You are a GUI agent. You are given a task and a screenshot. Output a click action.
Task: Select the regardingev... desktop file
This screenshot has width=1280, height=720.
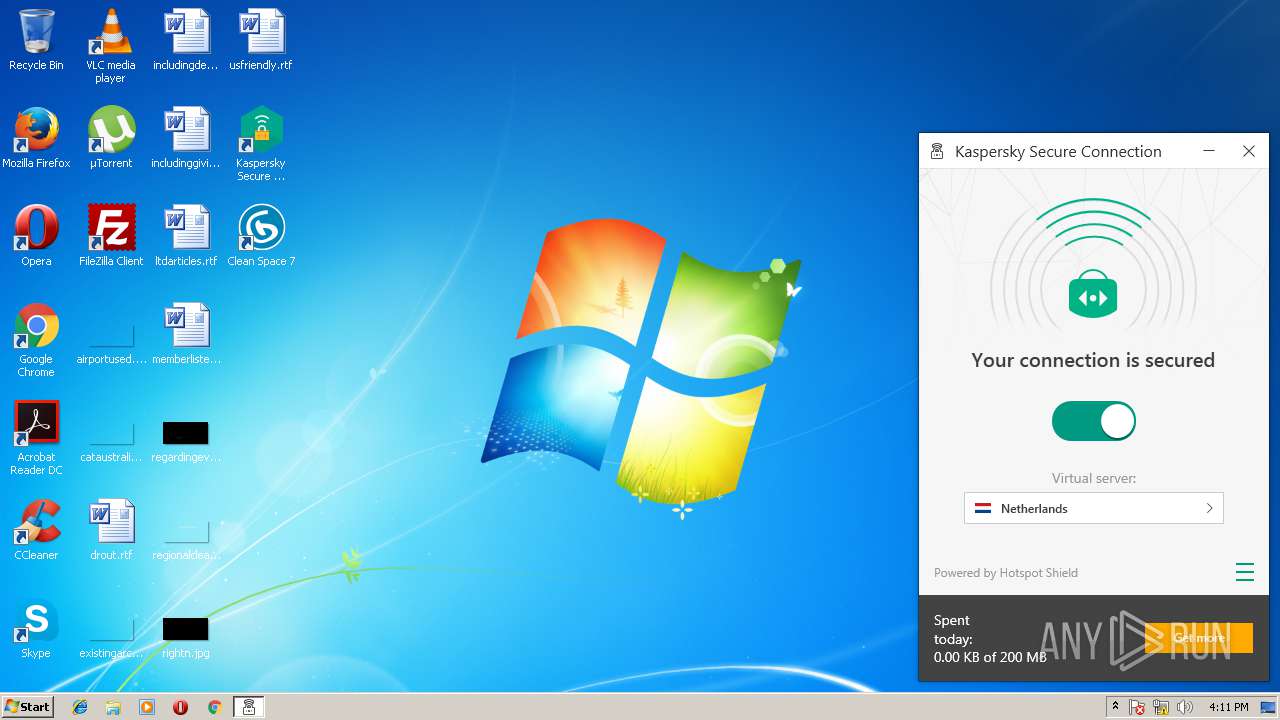pos(186,440)
